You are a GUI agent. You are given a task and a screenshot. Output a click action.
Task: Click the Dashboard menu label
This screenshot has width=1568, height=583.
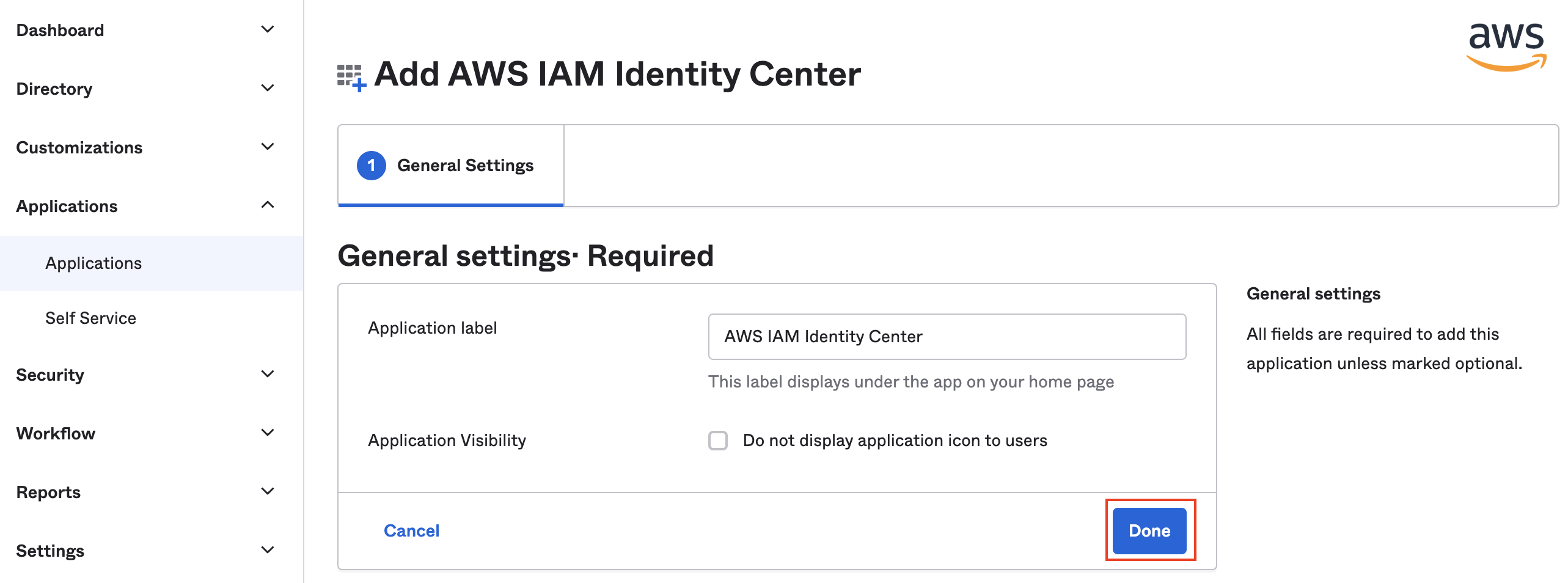[x=60, y=30]
